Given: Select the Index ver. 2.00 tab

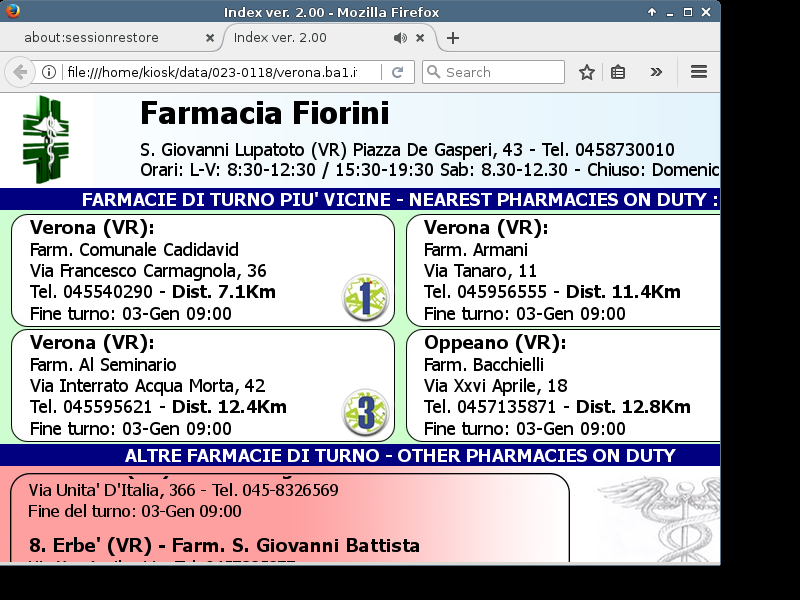Looking at the screenshot, I should pos(300,38).
